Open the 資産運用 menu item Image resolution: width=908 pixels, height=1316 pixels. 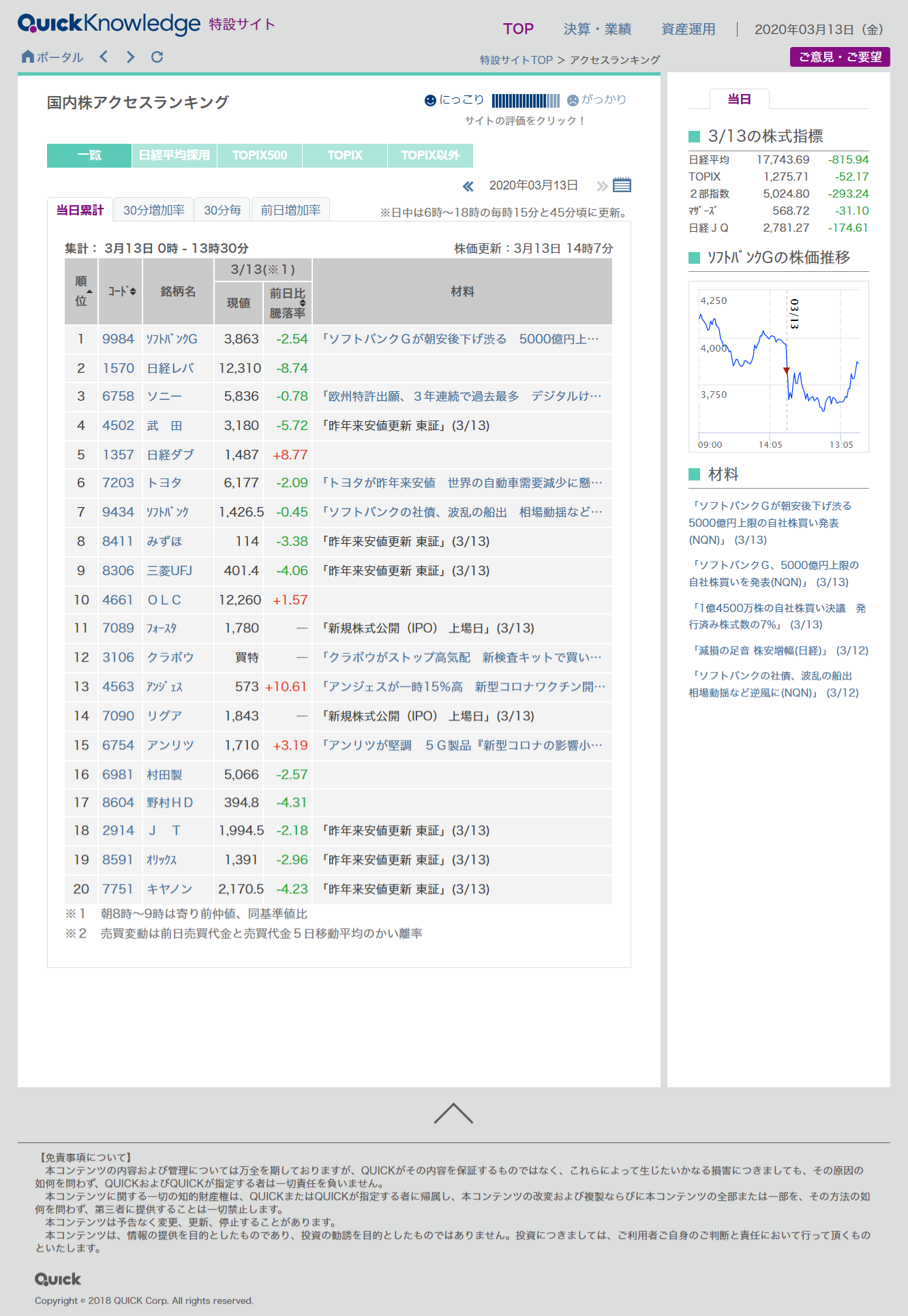(x=688, y=29)
